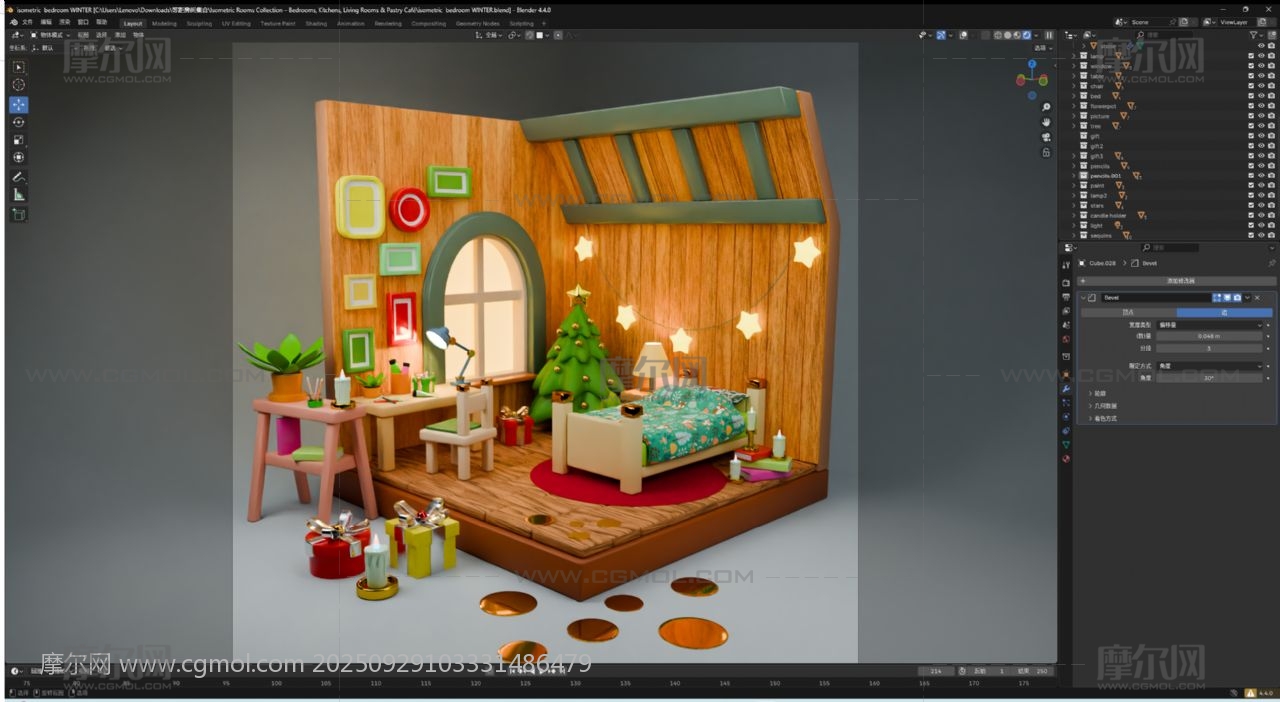Select the Move tool in toolbar

[19, 104]
